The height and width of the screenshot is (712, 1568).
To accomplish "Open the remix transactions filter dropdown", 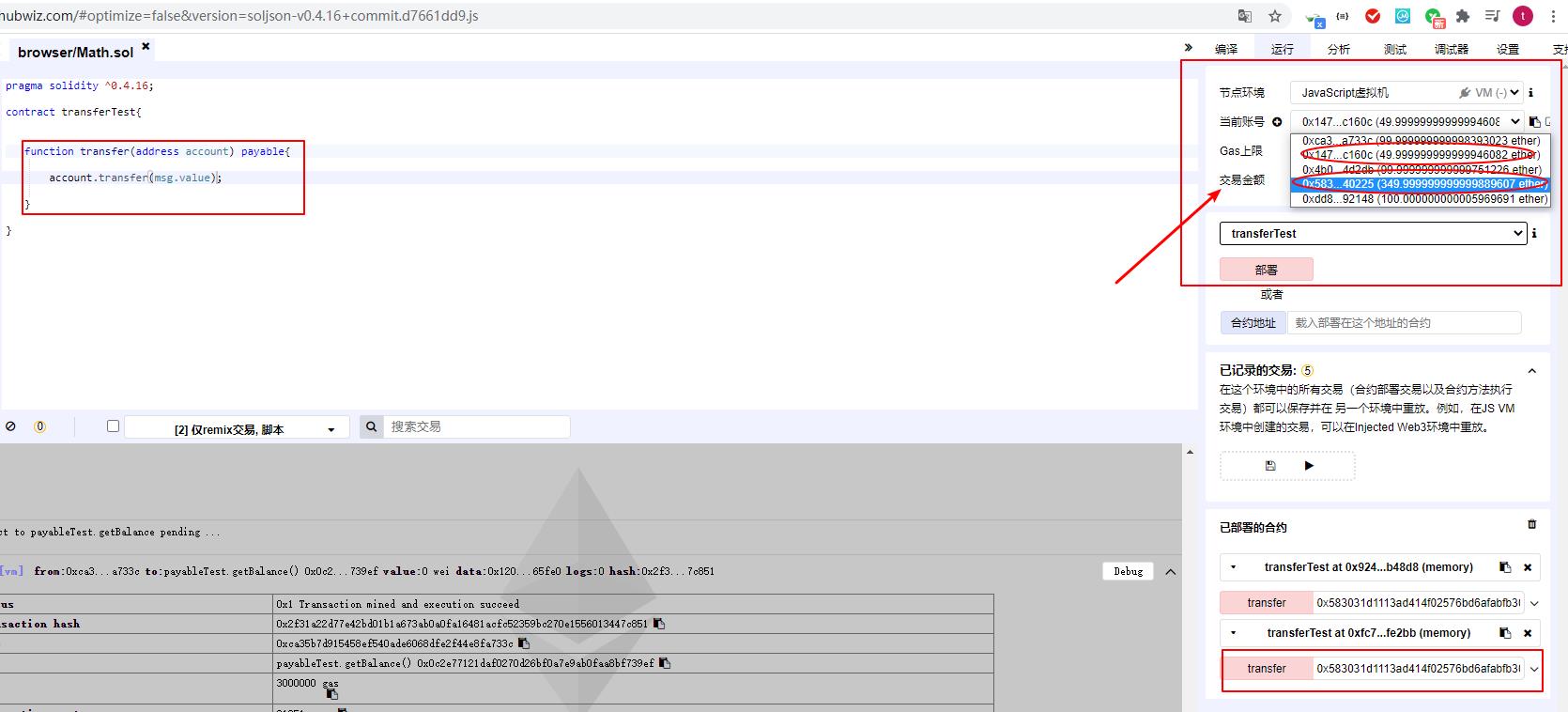I will (237, 428).
